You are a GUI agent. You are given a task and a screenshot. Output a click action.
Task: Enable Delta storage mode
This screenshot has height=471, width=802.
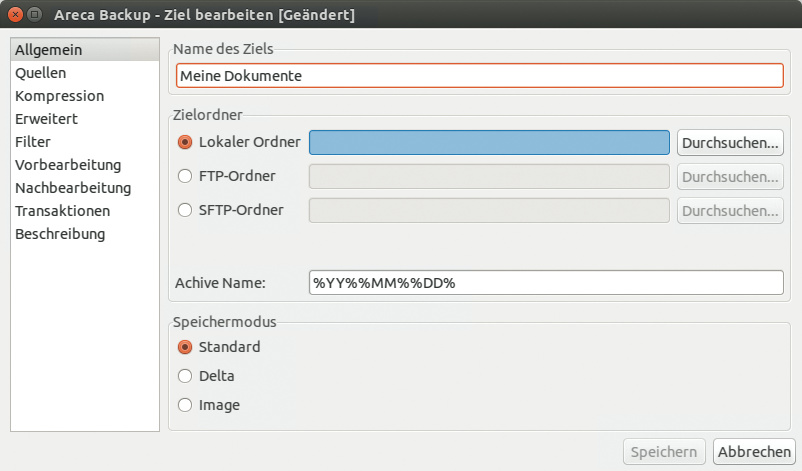tap(184, 377)
